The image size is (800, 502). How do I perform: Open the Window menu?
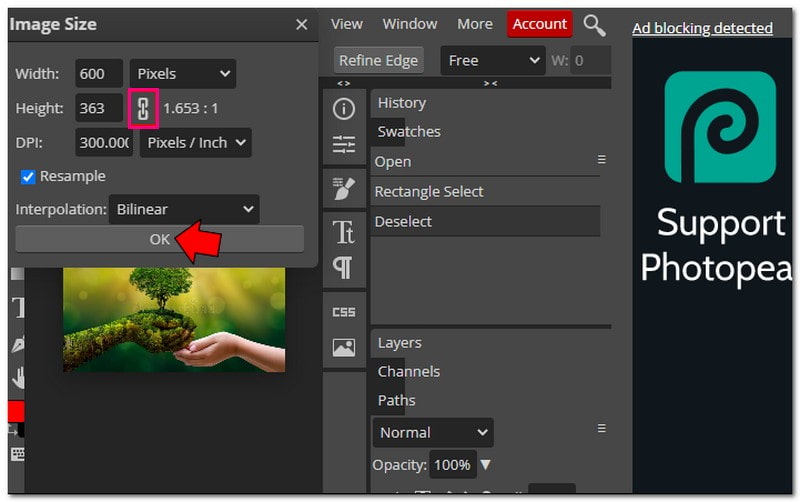[x=410, y=24]
